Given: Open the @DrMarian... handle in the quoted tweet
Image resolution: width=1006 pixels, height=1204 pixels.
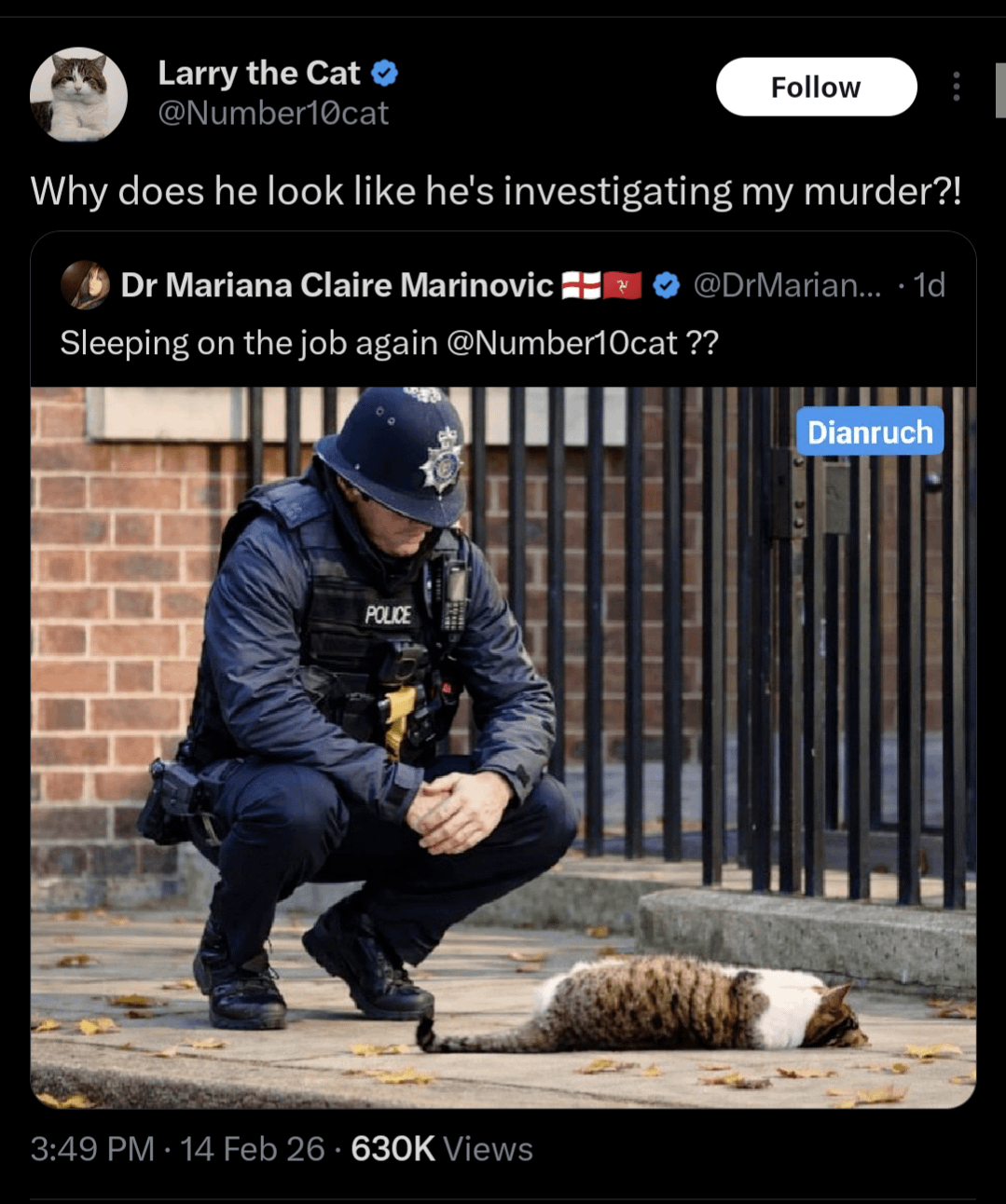Looking at the screenshot, I should pos(786,285).
